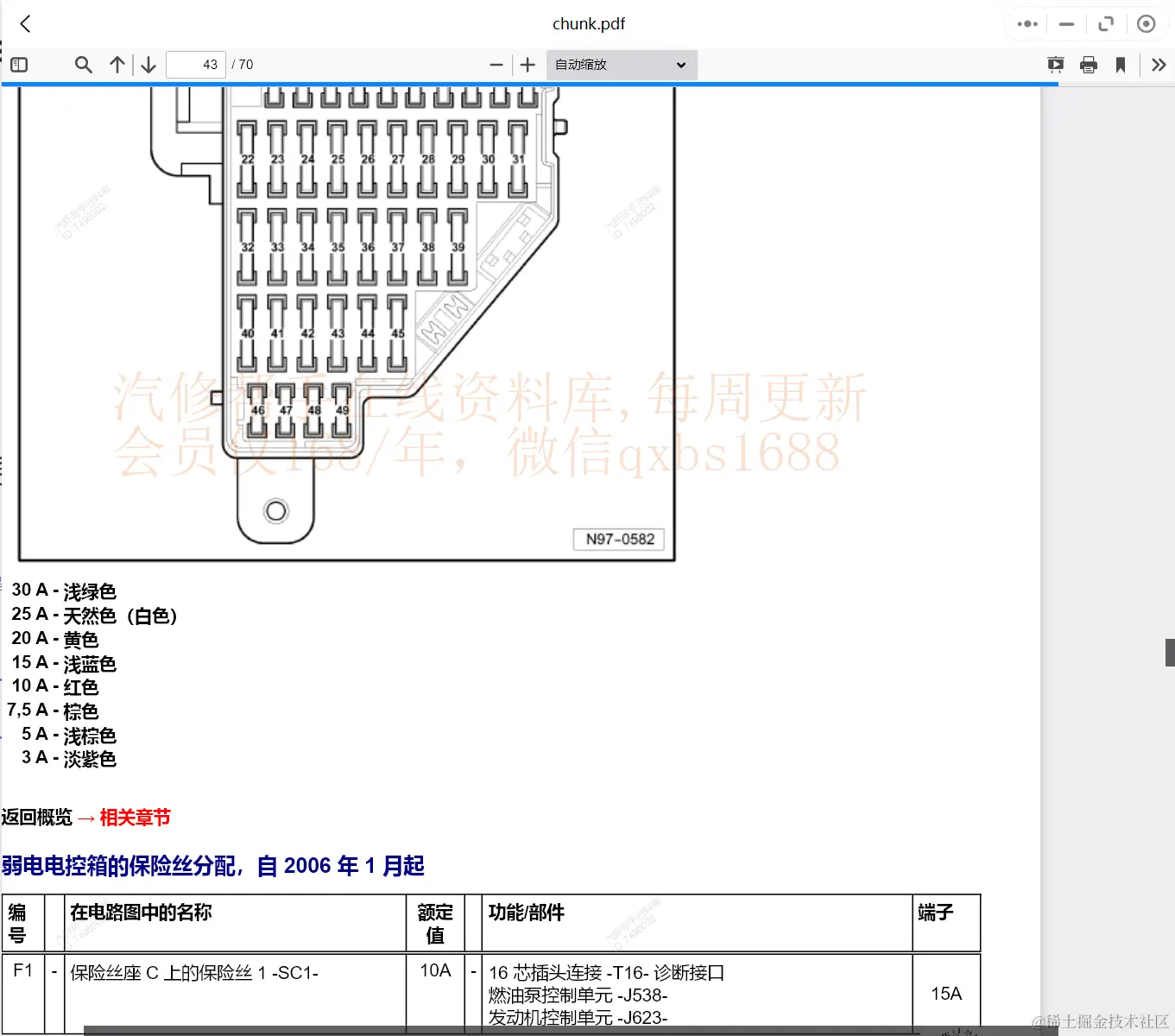The image size is (1175, 1036).
Task: Zoom in on the PDF page
Action: coord(527,64)
